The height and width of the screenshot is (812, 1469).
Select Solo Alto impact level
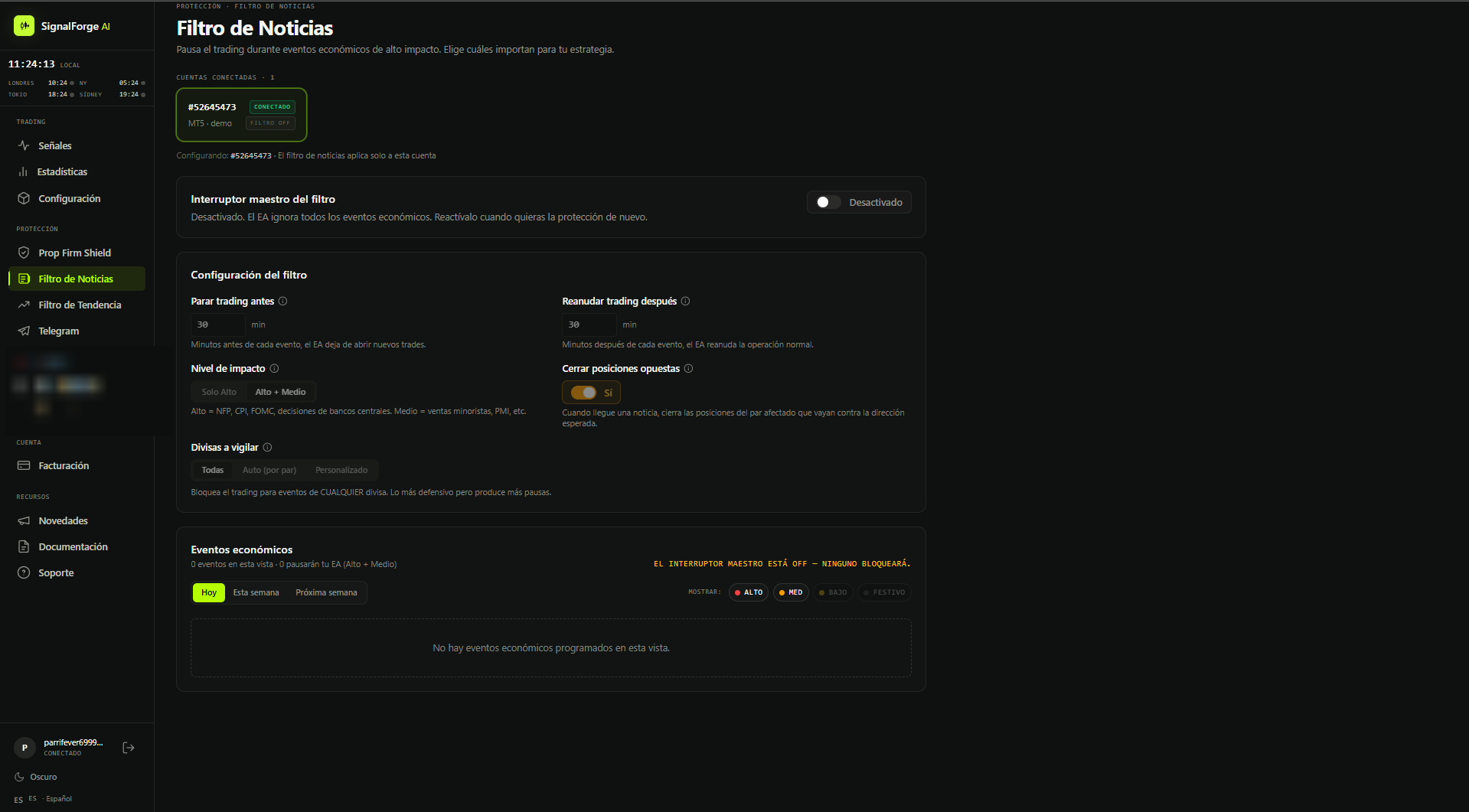click(219, 392)
